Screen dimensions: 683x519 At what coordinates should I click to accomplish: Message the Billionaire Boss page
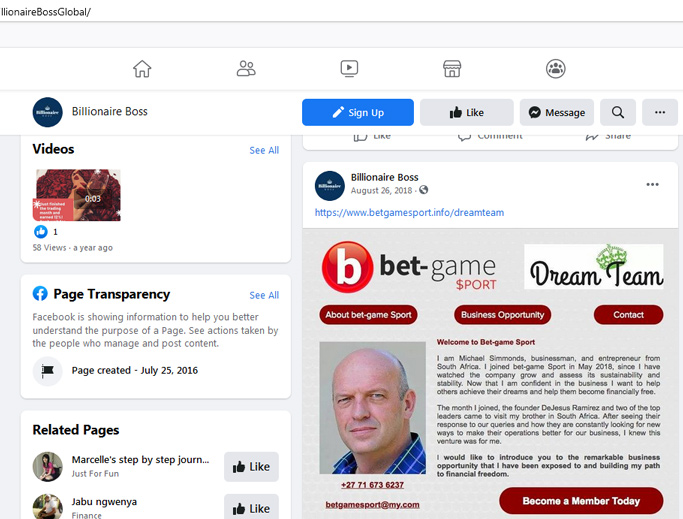click(557, 112)
